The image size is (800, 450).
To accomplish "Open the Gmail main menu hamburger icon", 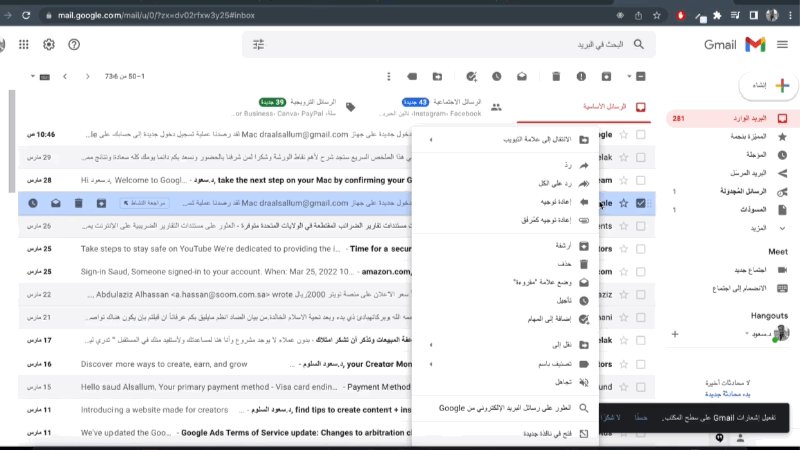I will tap(782, 45).
